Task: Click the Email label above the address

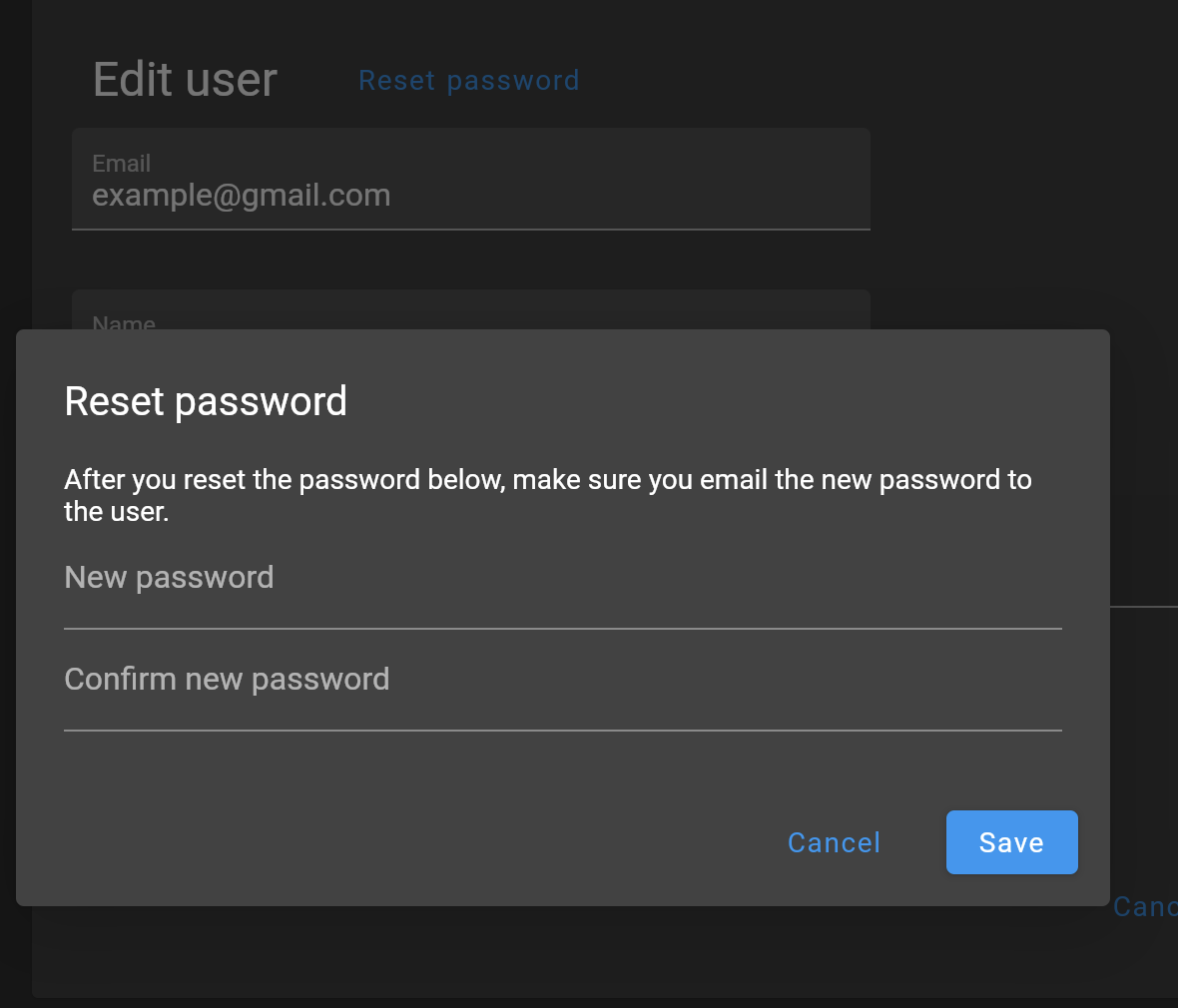Action: pos(121,163)
